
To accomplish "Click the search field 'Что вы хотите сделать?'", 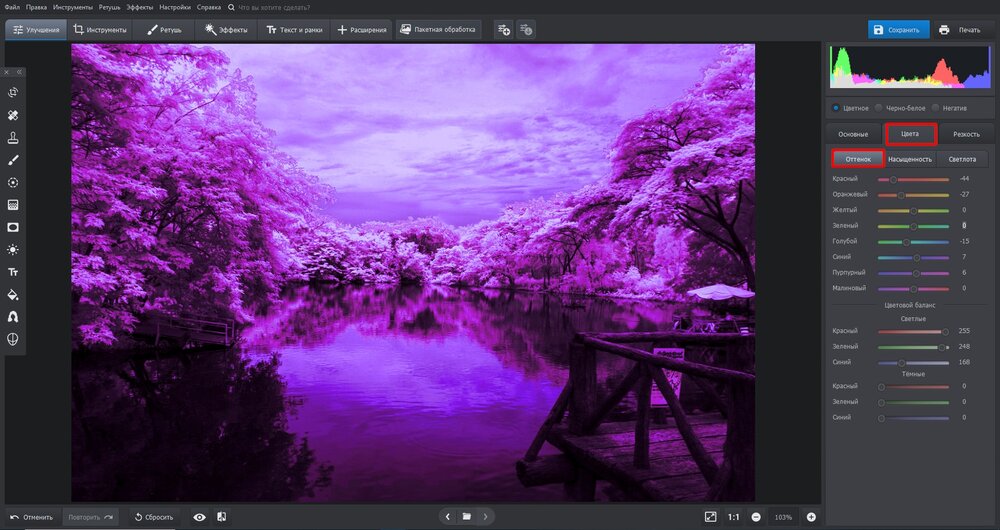I will tap(274, 7).
